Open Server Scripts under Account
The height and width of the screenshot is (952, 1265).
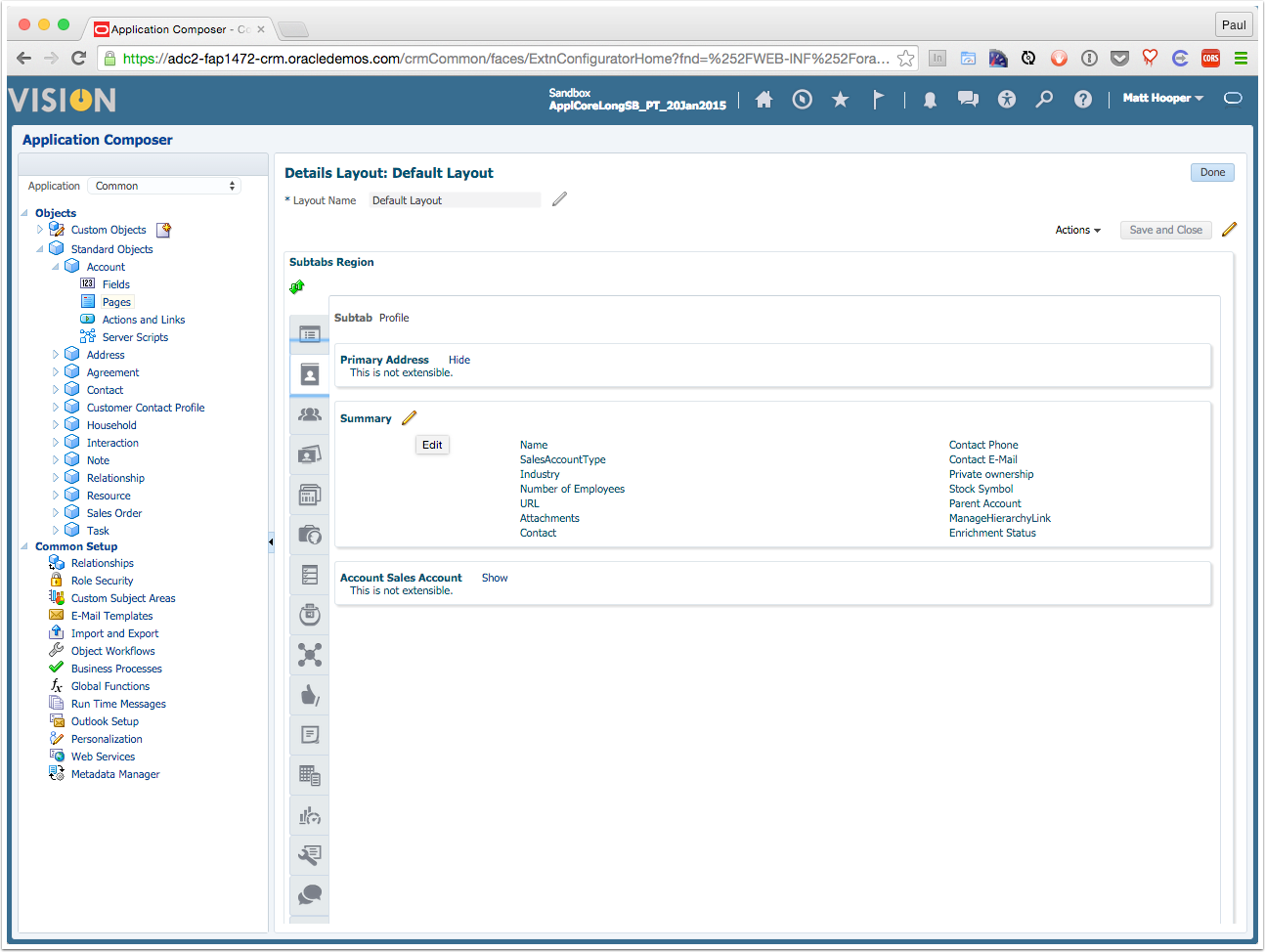(x=135, y=337)
